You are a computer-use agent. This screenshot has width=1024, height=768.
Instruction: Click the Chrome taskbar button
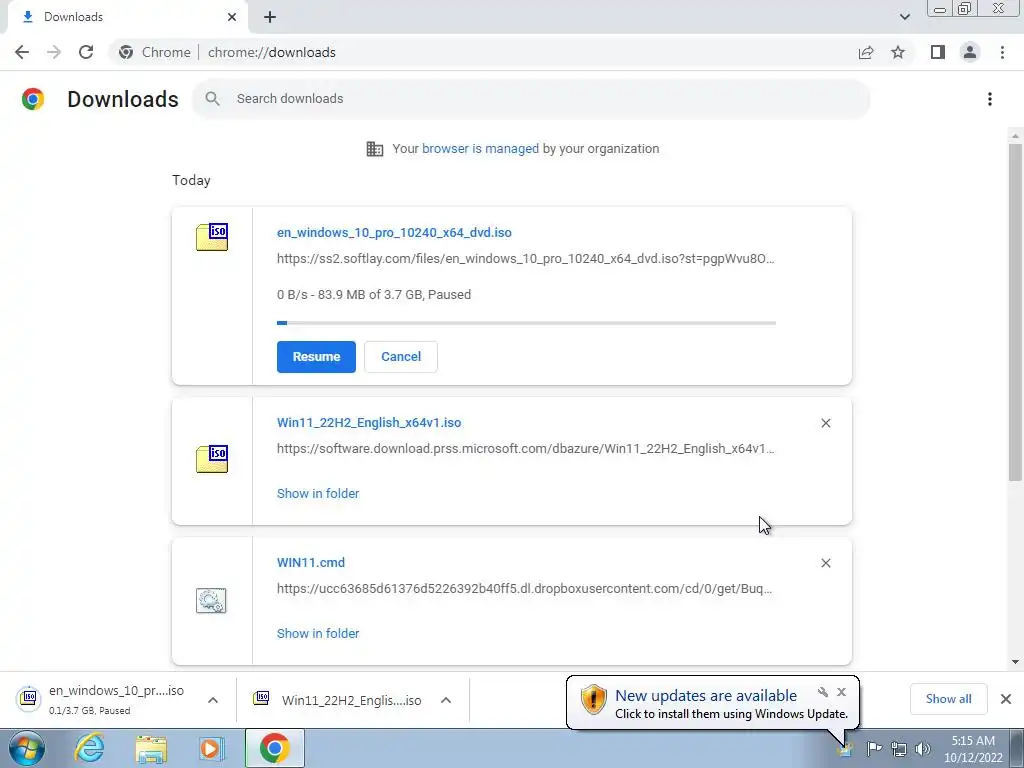point(274,748)
